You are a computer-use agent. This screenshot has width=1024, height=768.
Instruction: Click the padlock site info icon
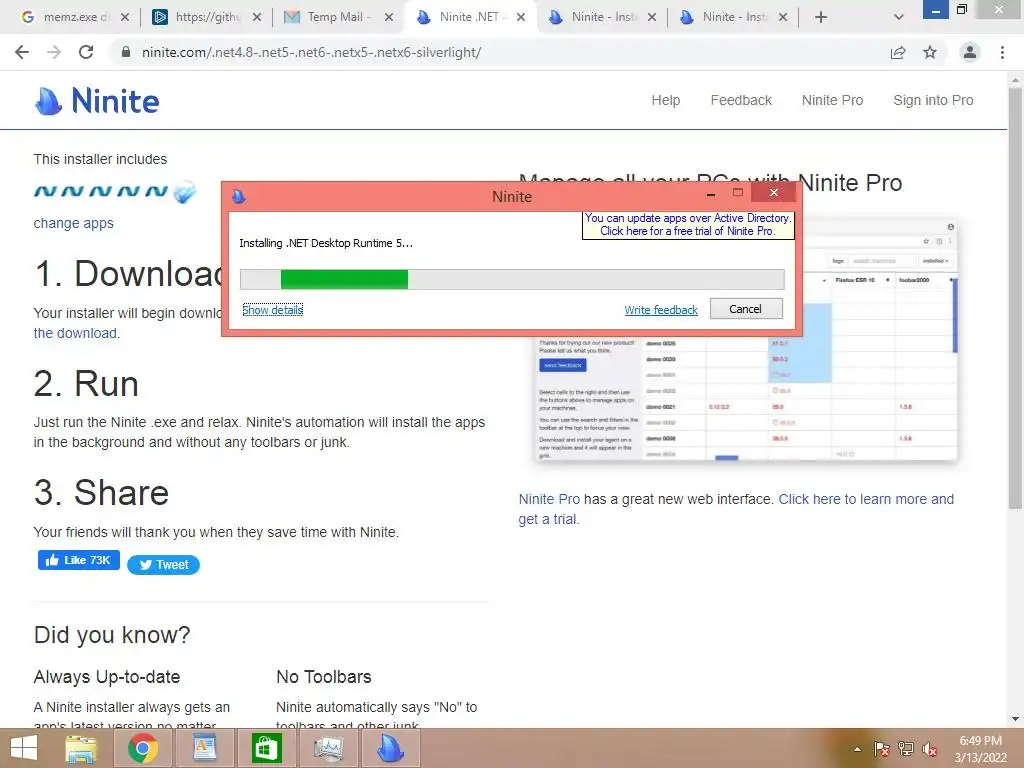(126, 52)
